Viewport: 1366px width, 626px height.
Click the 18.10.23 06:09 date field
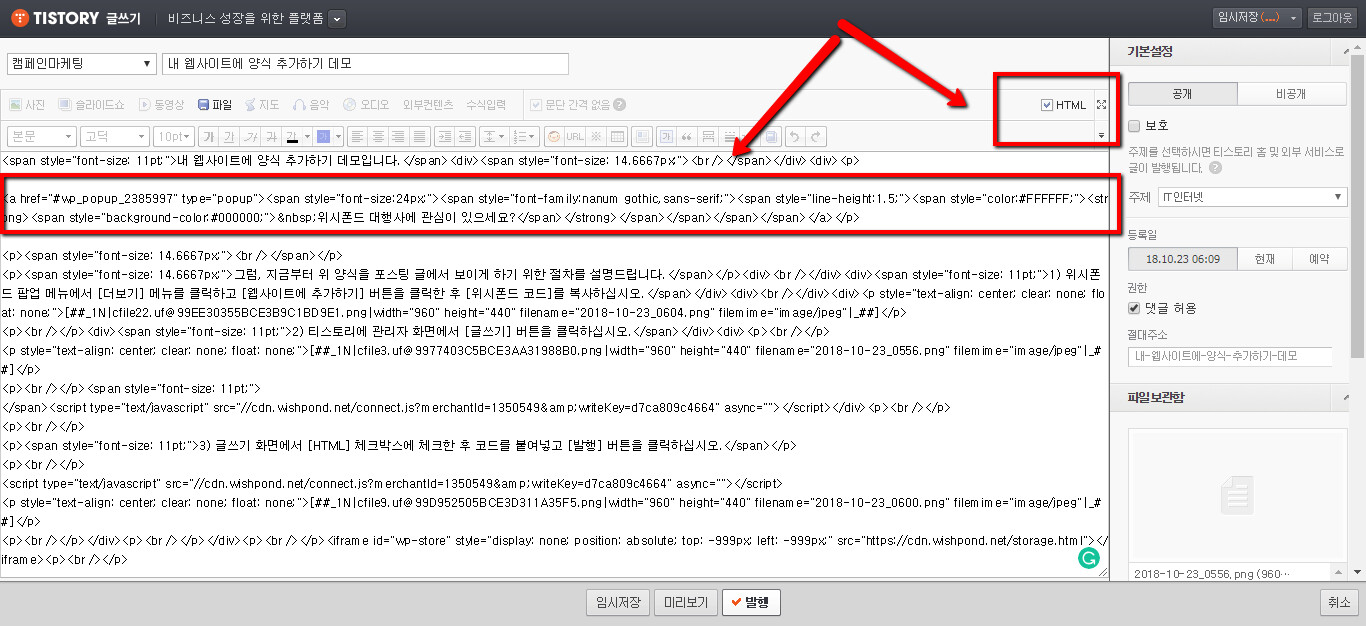(1183, 259)
